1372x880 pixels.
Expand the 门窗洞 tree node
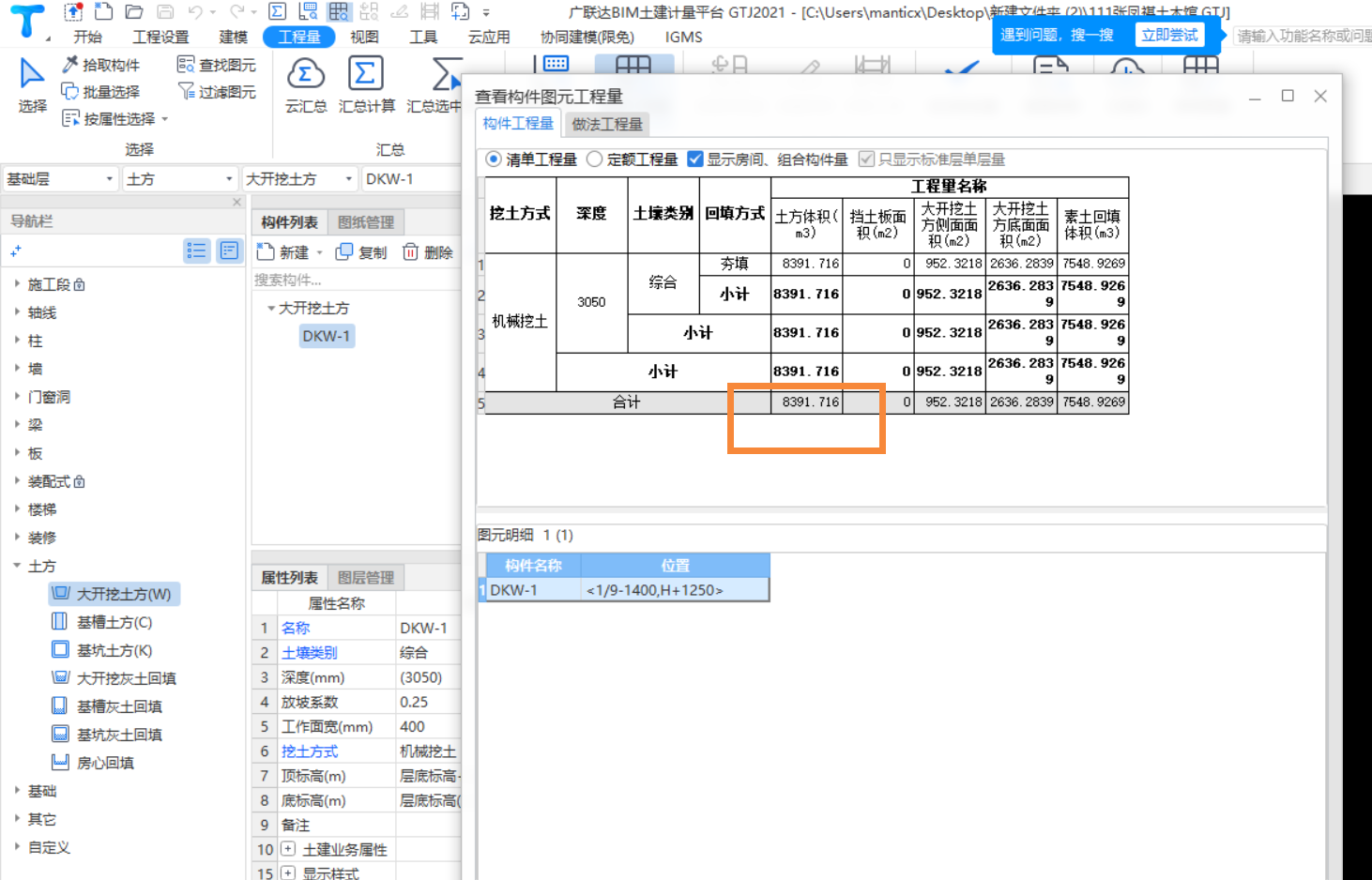[x=17, y=397]
